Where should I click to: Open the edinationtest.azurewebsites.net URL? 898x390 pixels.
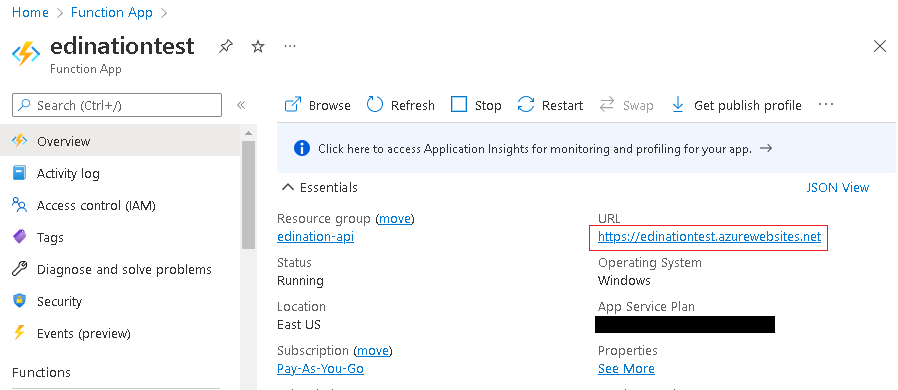709,237
